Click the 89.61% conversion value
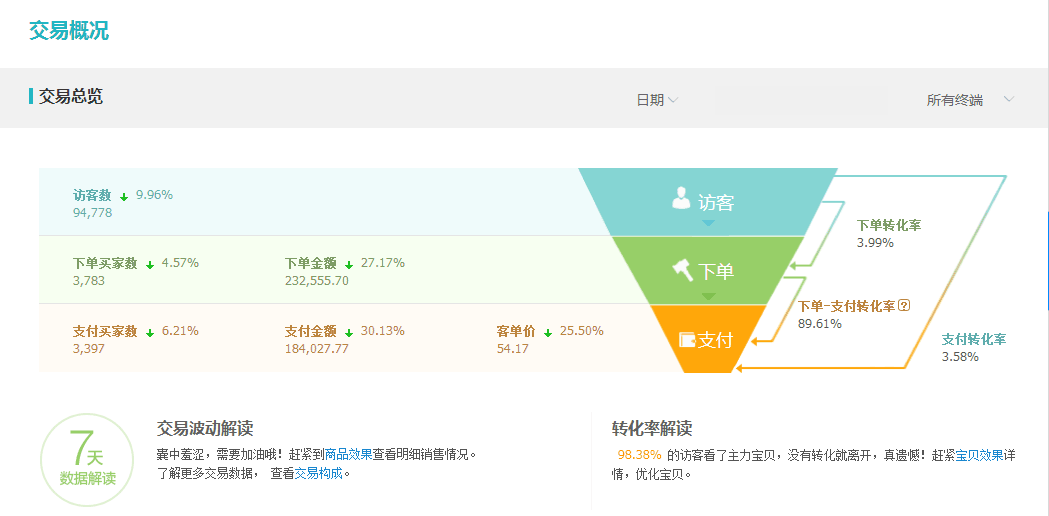The image size is (1049, 516). tap(820, 324)
